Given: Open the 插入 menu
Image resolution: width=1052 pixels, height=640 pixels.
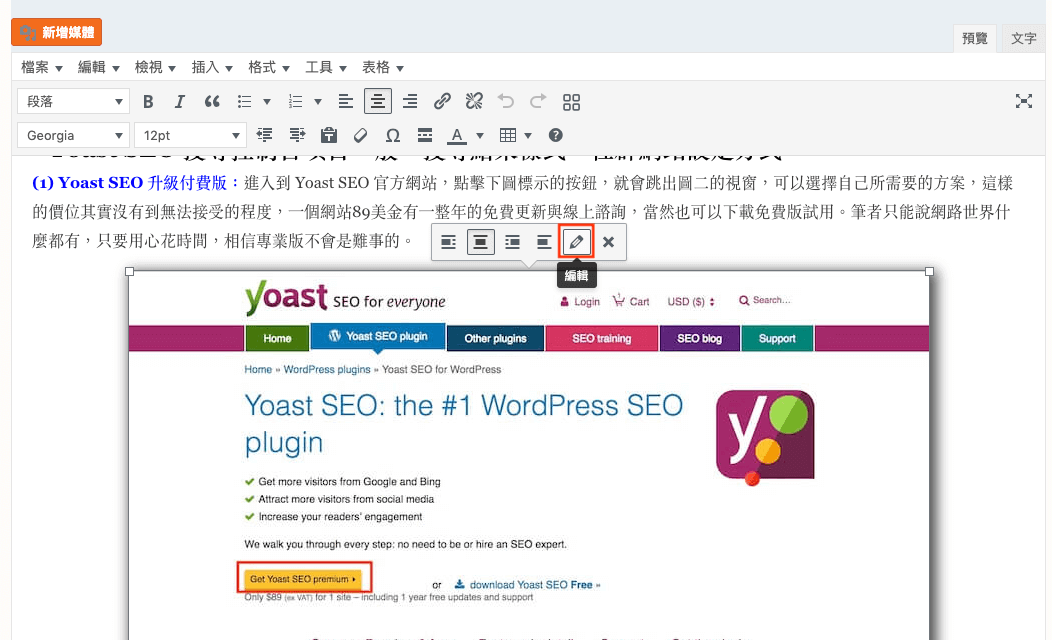Looking at the screenshot, I should pyautogui.click(x=212, y=67).
